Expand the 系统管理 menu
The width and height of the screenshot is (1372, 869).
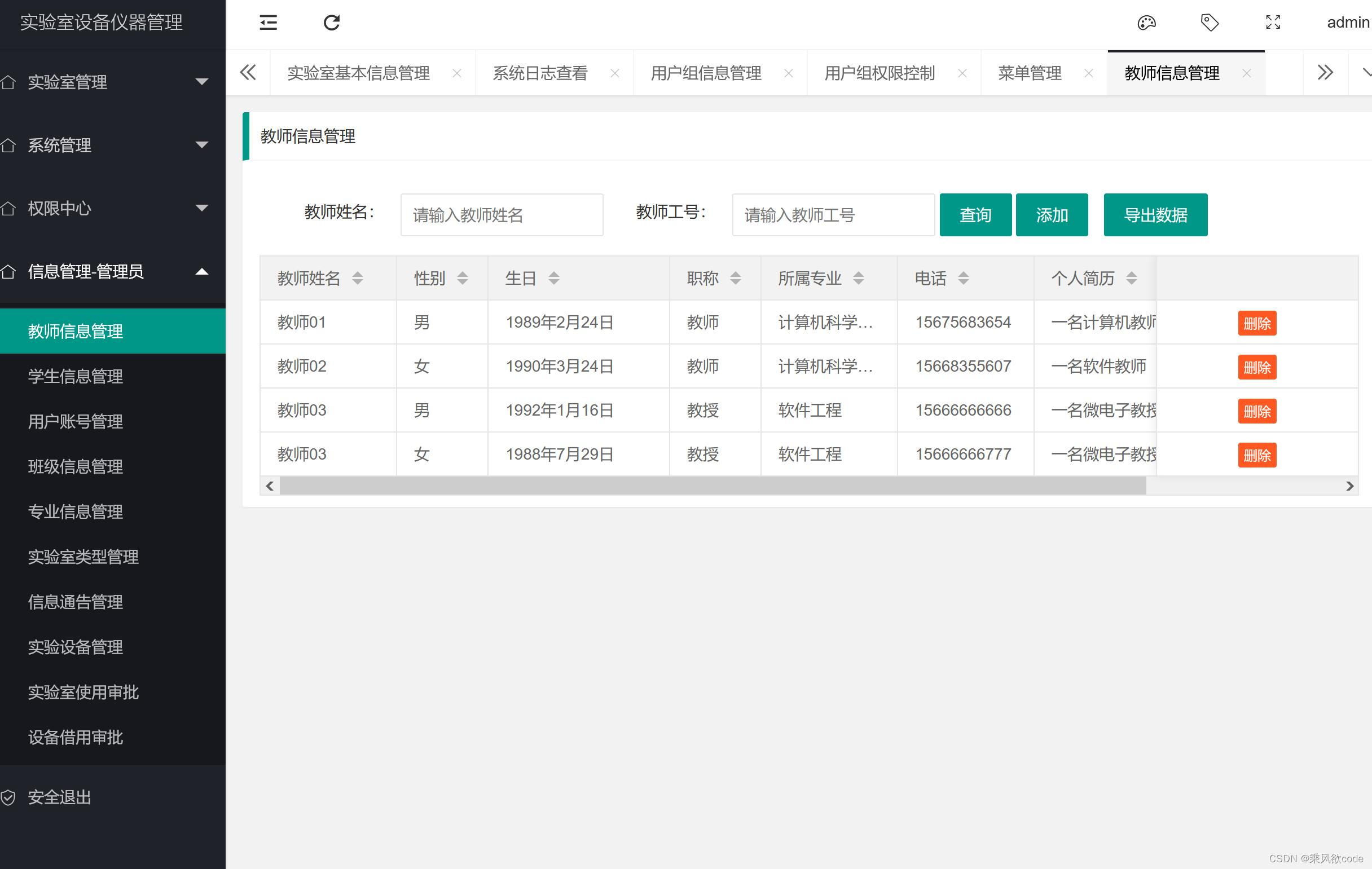point(202,145)
